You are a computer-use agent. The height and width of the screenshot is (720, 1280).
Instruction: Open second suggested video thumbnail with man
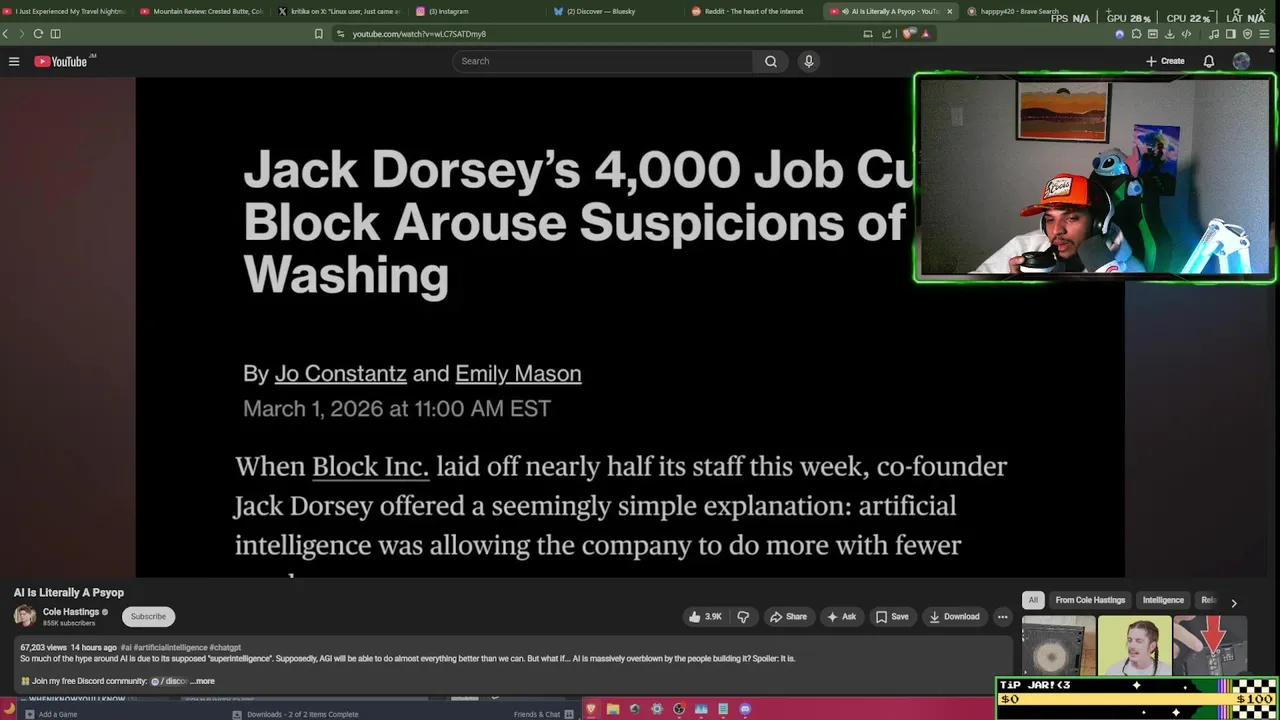[x=1134, y=645]
